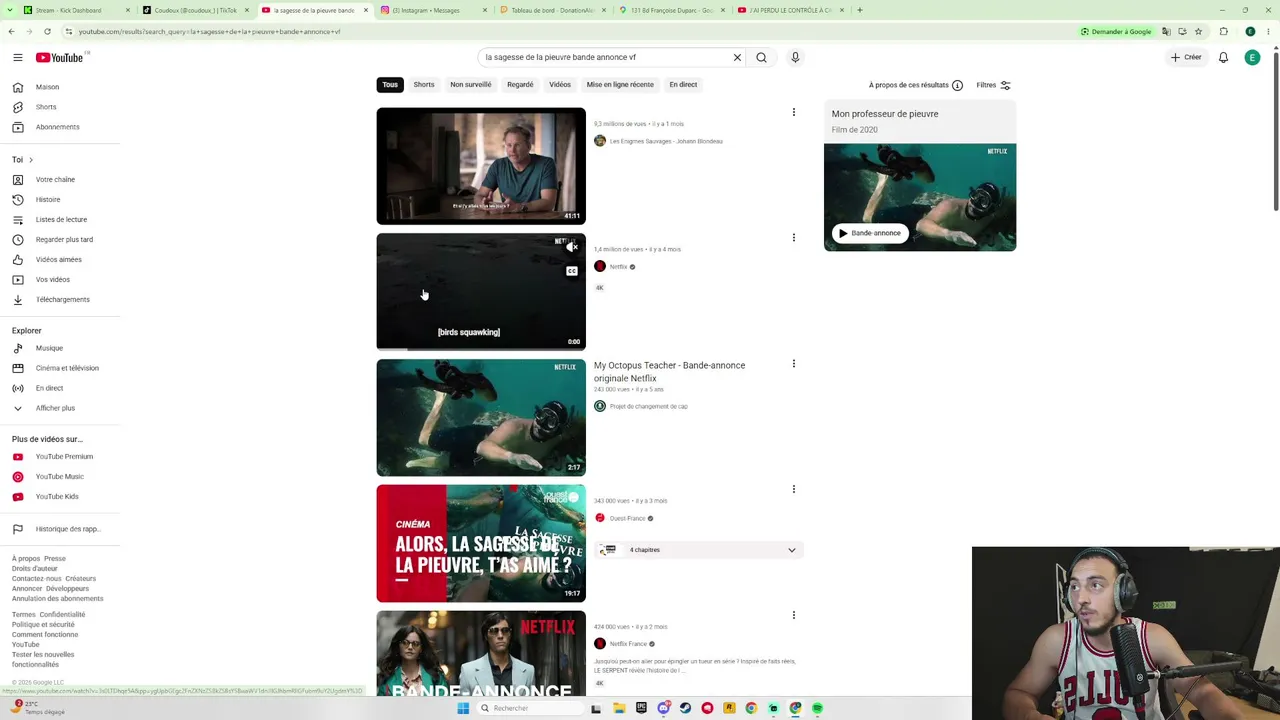
Task: Open the Ouest-France La Sagesse de la Pieuvre thumbnail
Action: (x=481, y=543)
